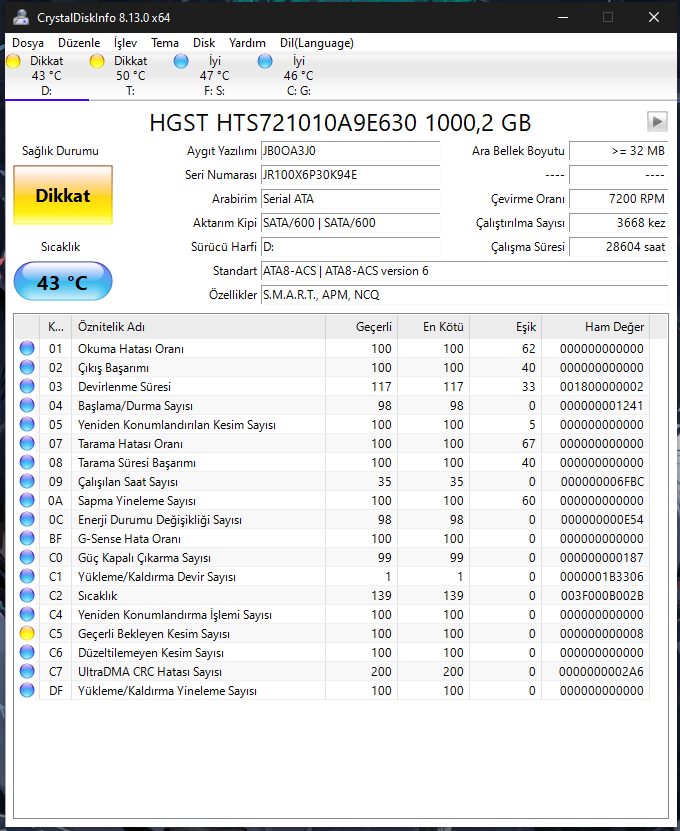Image resolution: width=680 pixels, height=831 pixels.
Task: Click the power on hours 28604 saat
Action: click(619, 247)
